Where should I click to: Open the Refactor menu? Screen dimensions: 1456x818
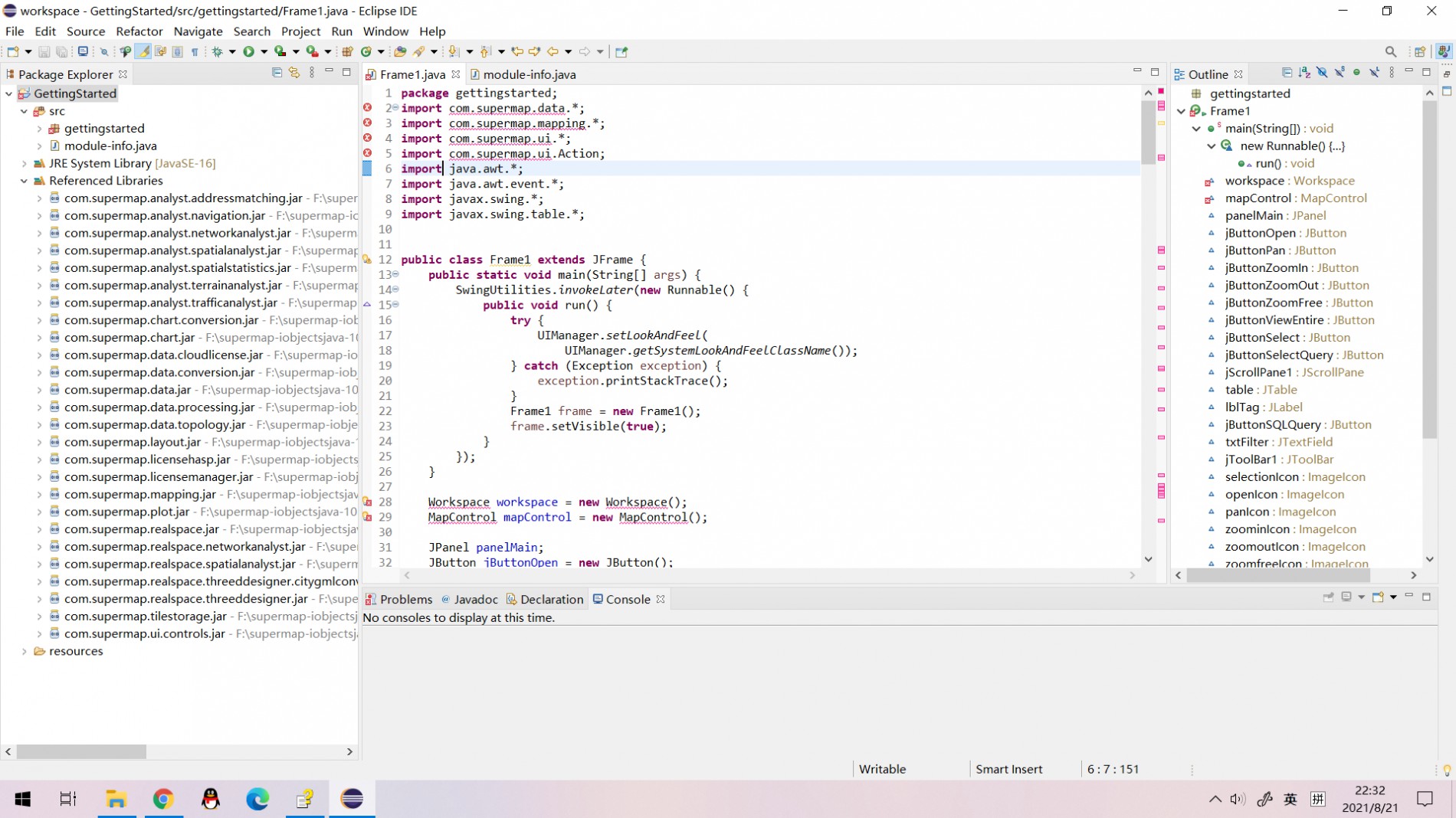coord(139,31)
